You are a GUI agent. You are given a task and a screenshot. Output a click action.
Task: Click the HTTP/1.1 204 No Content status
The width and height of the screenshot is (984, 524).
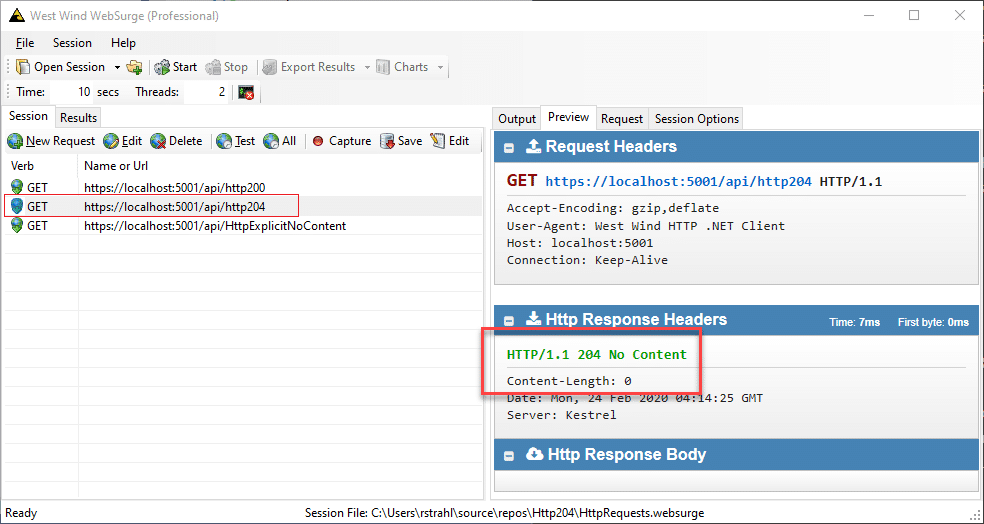597,355
